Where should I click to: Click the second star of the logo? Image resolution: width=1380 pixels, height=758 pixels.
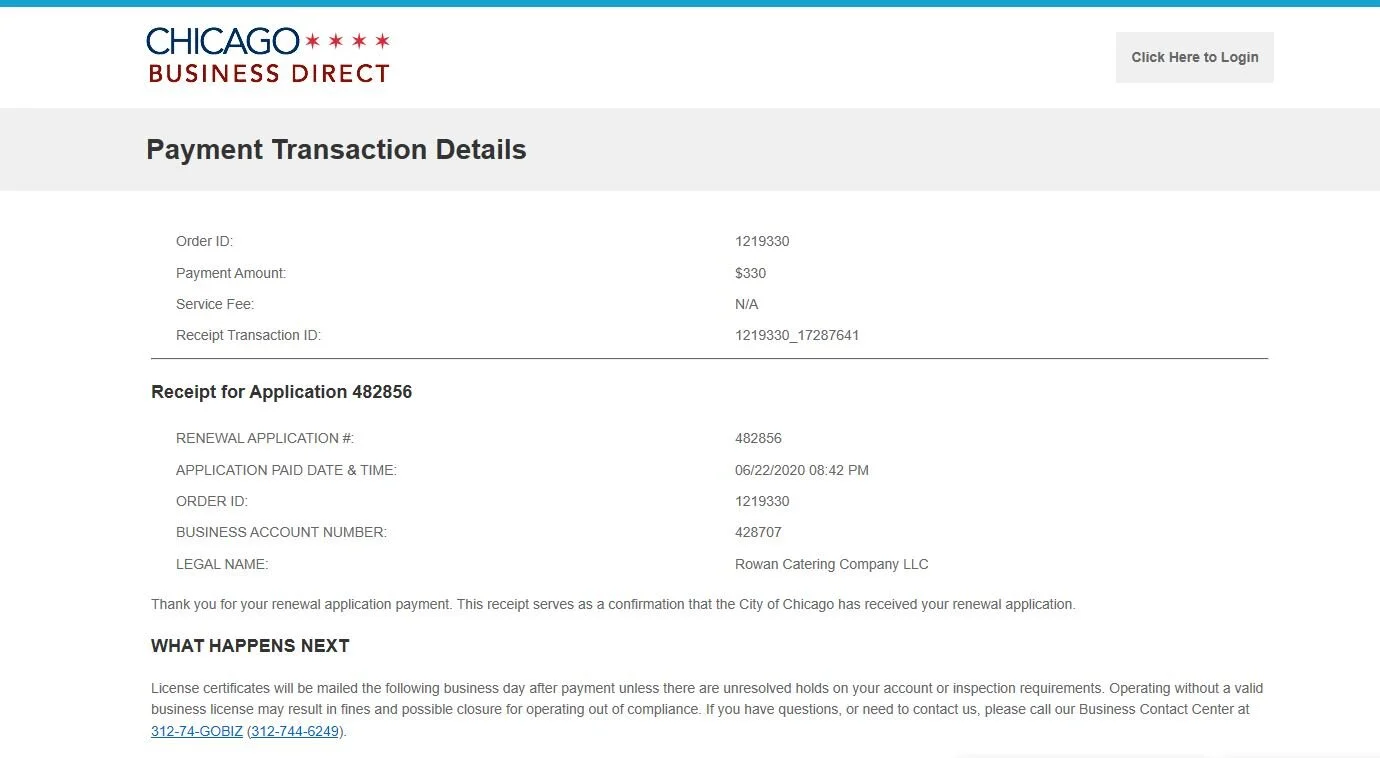335,40
